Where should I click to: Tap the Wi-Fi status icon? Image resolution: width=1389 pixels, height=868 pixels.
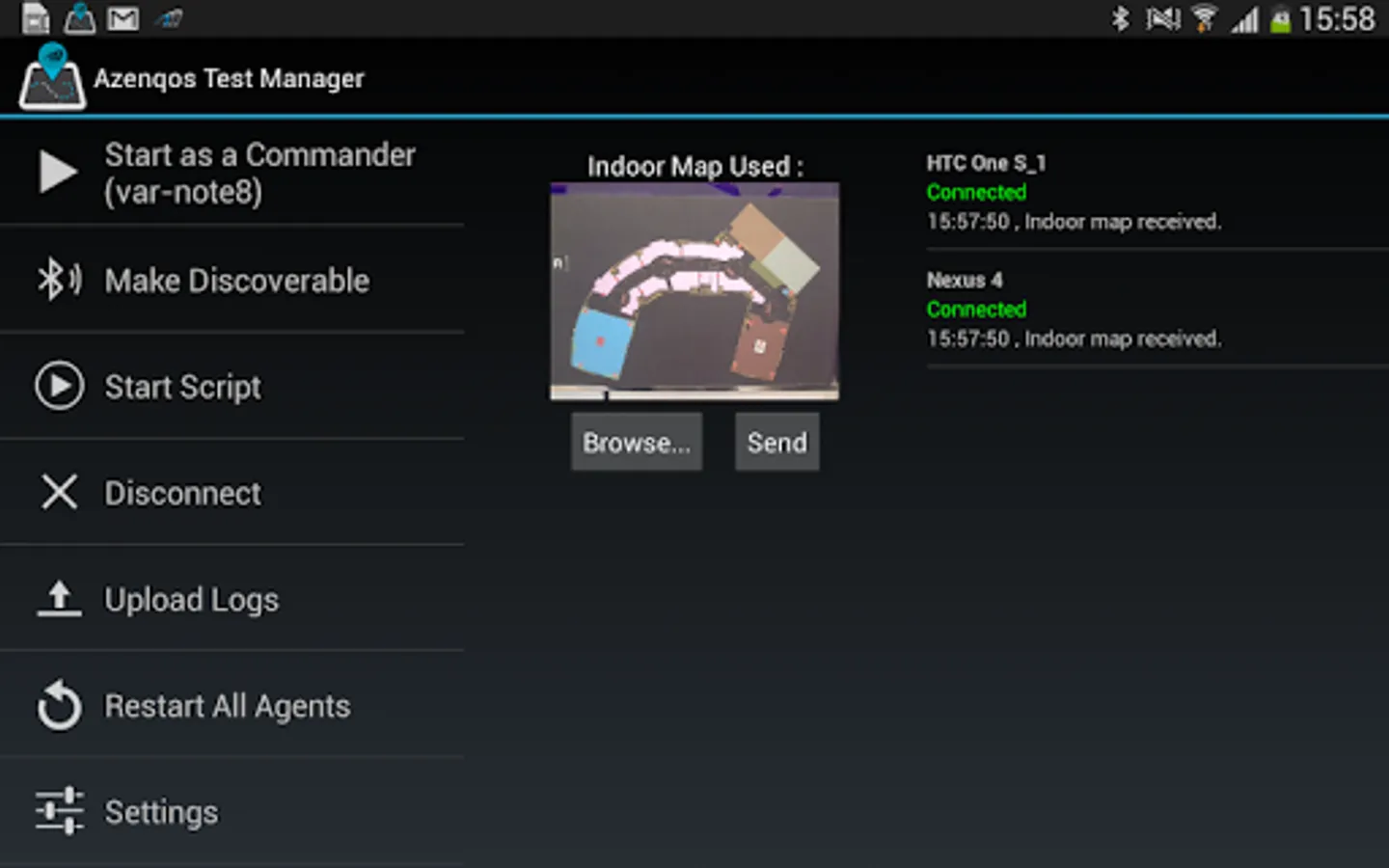(x=1204, y=18)
